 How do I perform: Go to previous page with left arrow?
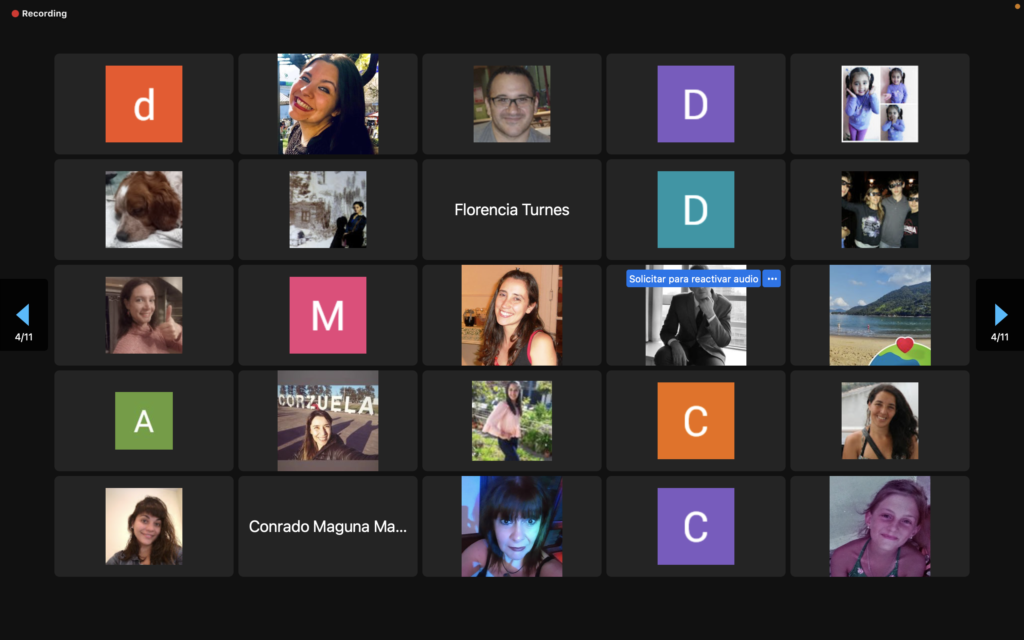point(23,315)
